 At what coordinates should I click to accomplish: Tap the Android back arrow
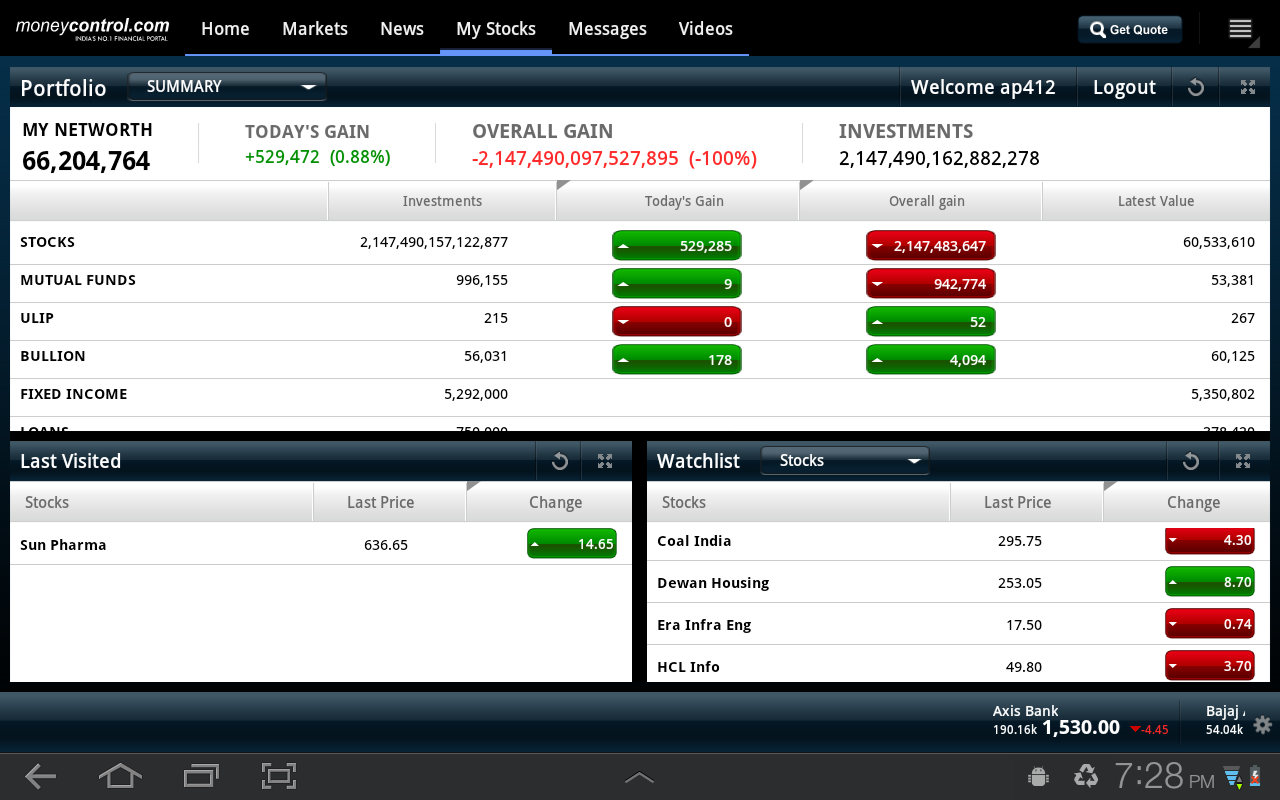[40, 775]
